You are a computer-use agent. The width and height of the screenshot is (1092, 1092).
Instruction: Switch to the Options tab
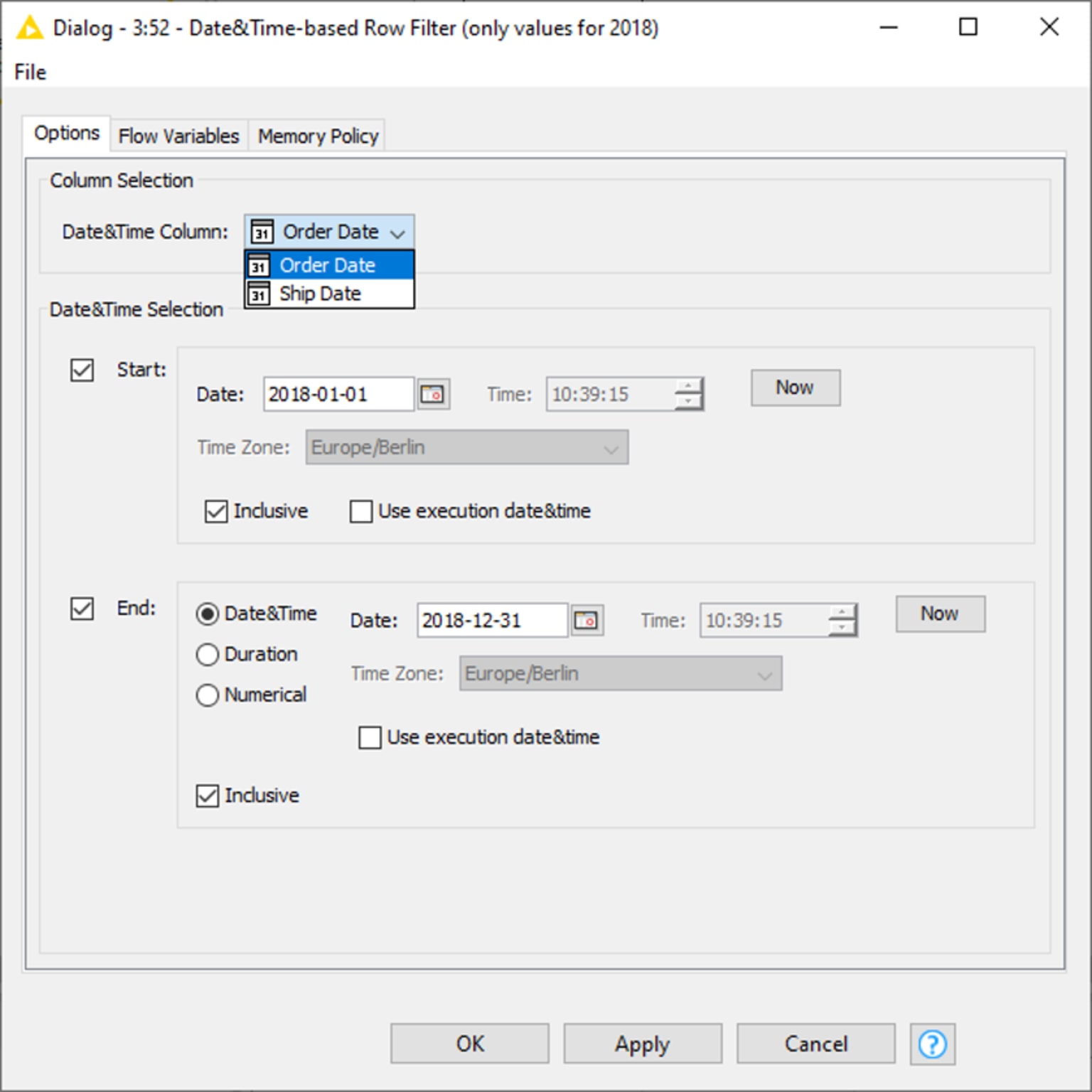pos(67,133)
